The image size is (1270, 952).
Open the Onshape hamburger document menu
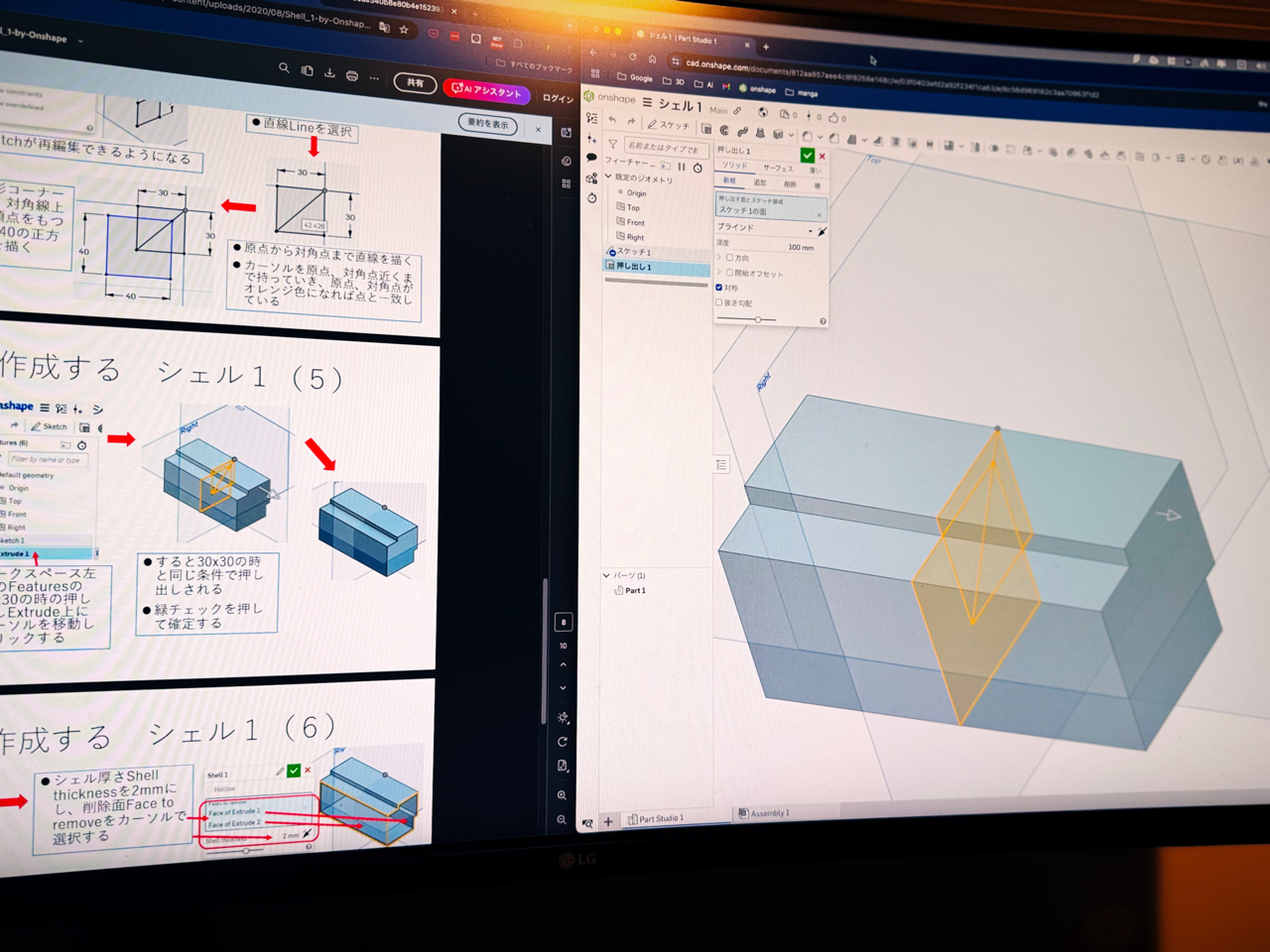click(647, 103)
